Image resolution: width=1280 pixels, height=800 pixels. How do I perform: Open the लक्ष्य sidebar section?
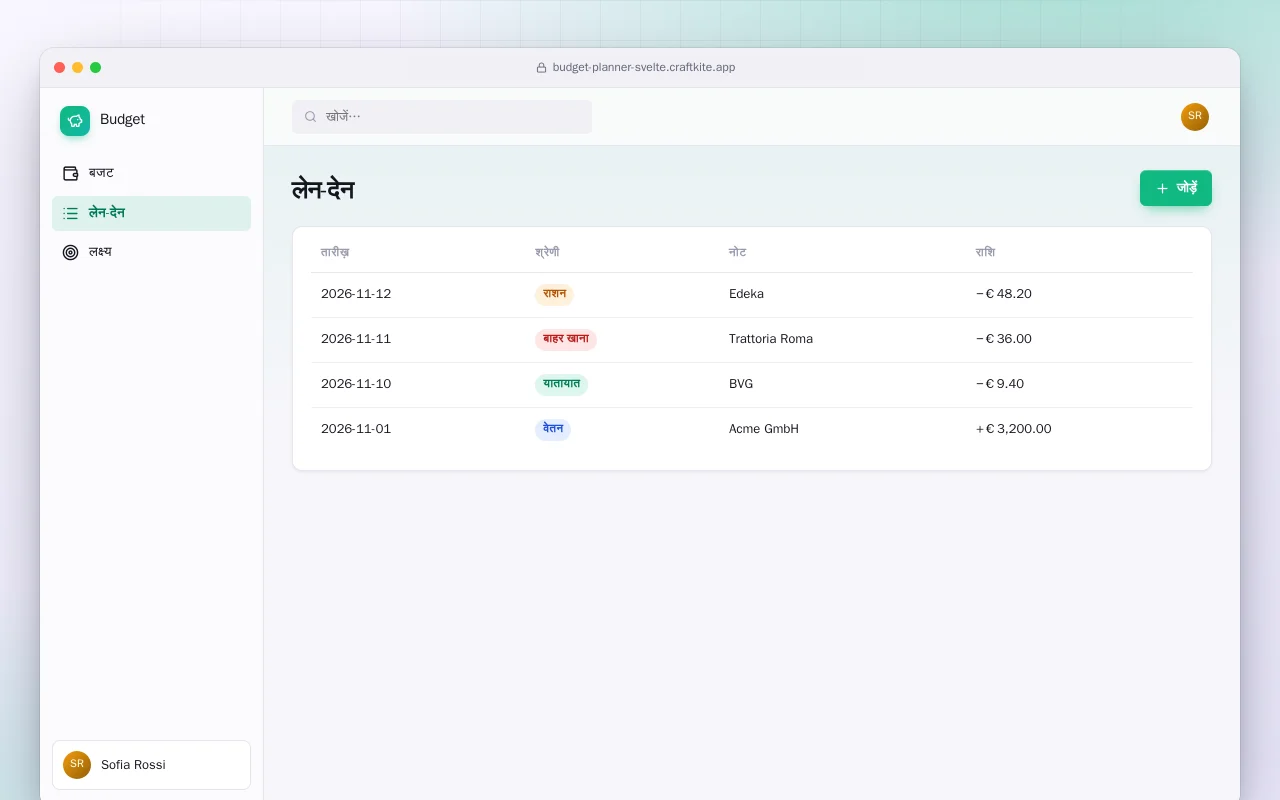pos(151,252)
